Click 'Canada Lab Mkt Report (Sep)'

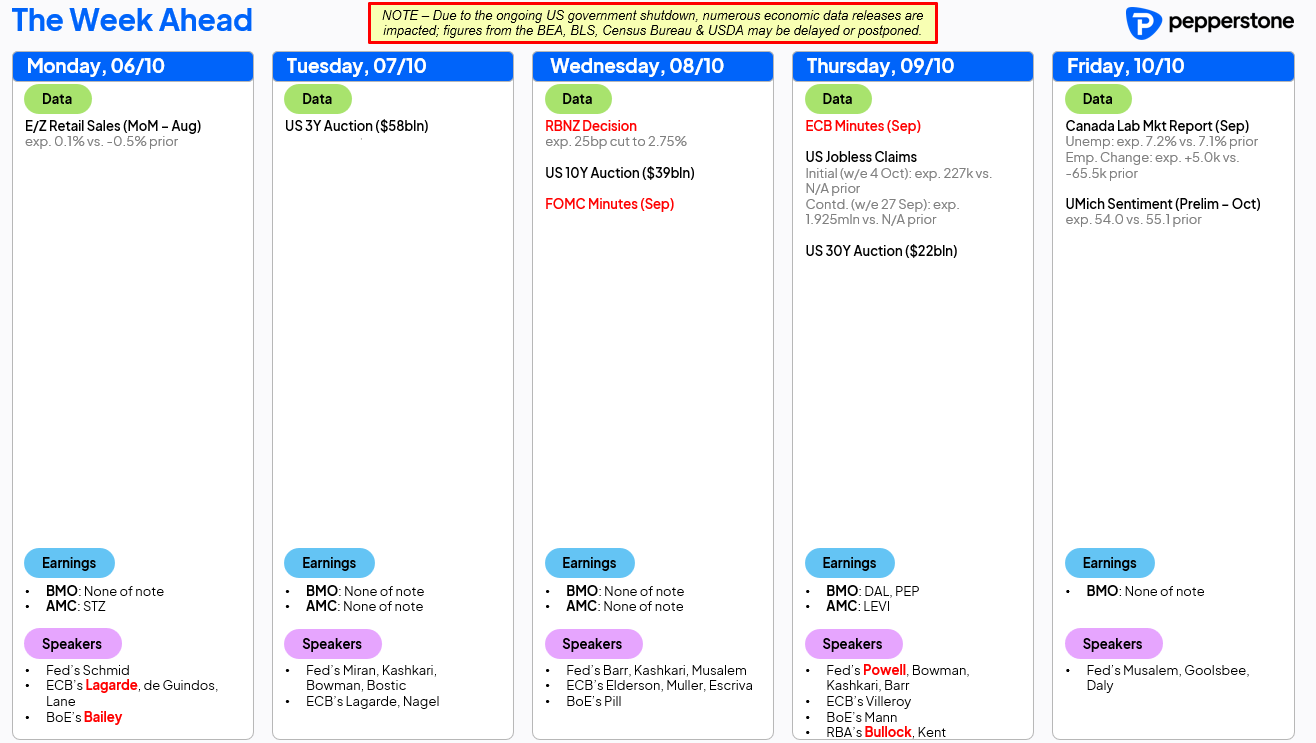pos(1157,126)
